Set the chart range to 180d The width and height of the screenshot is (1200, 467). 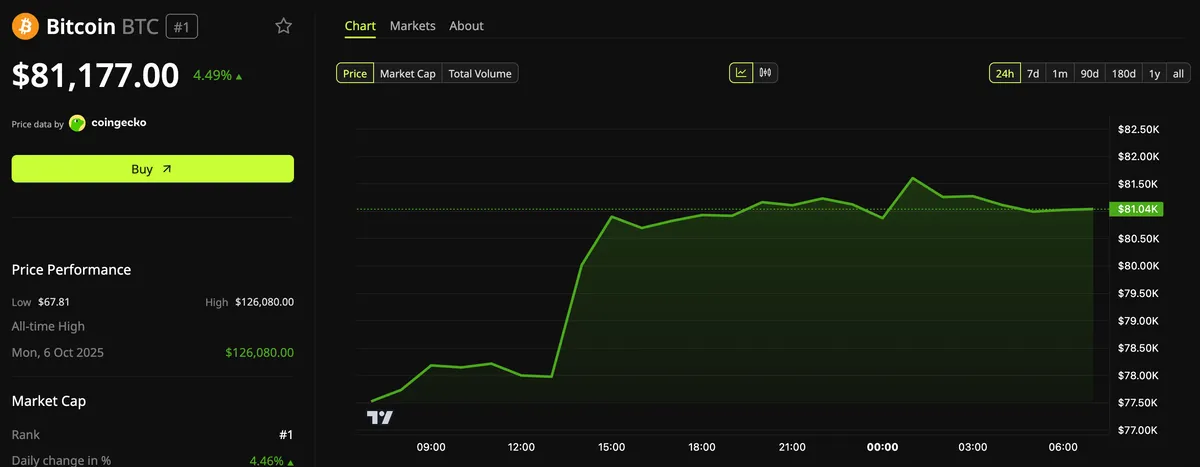click(x=1124, y=73)
